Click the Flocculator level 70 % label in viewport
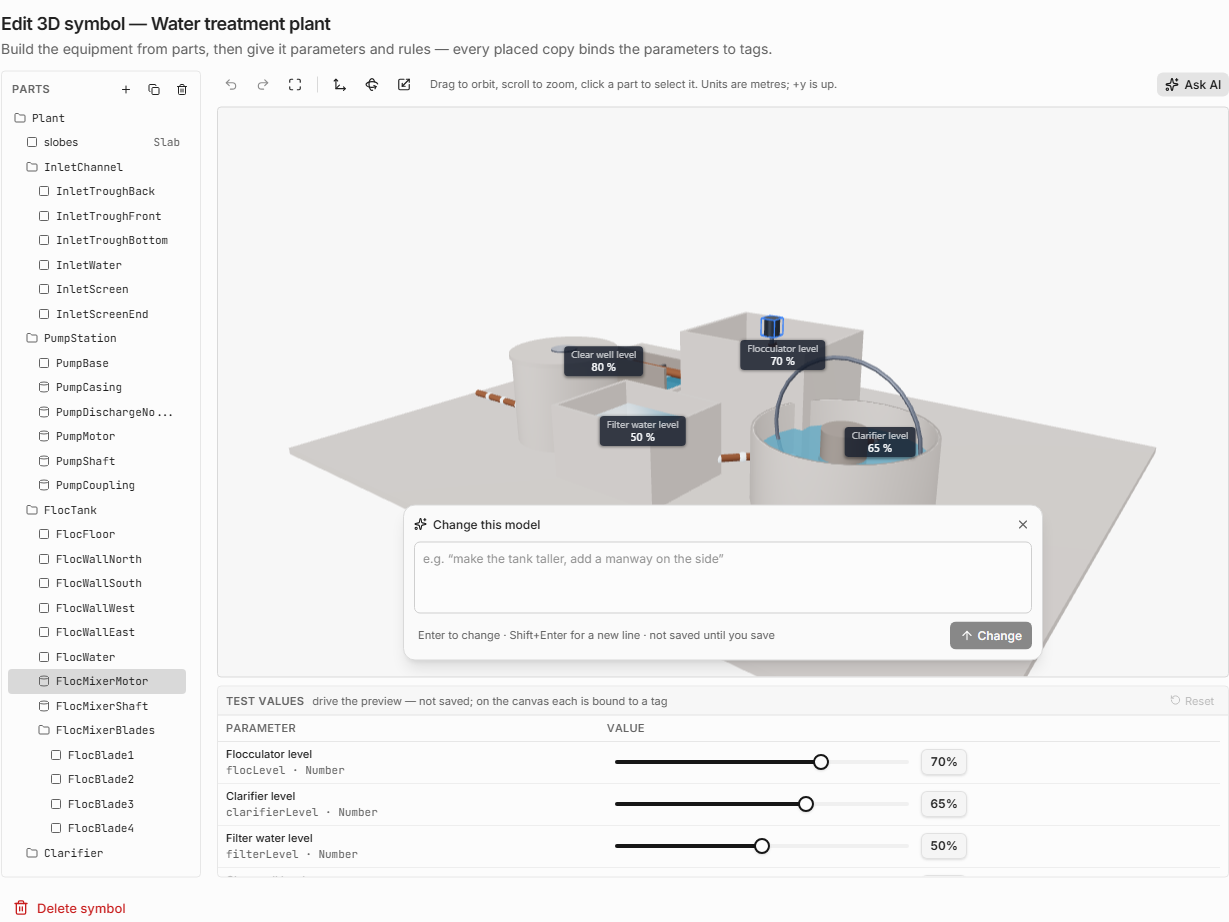The height and width of the screenshot is (922, 1229). tap(783, 355)
